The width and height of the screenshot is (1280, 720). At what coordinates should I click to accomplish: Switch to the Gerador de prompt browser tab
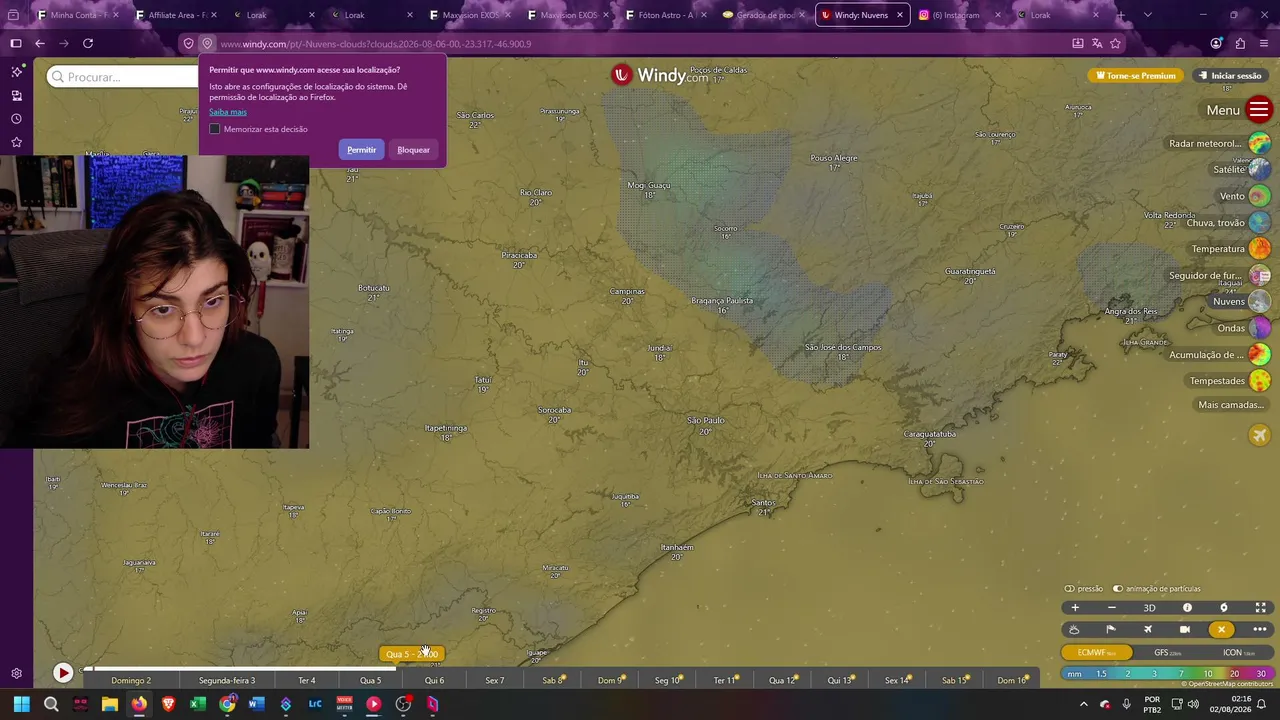764,15
